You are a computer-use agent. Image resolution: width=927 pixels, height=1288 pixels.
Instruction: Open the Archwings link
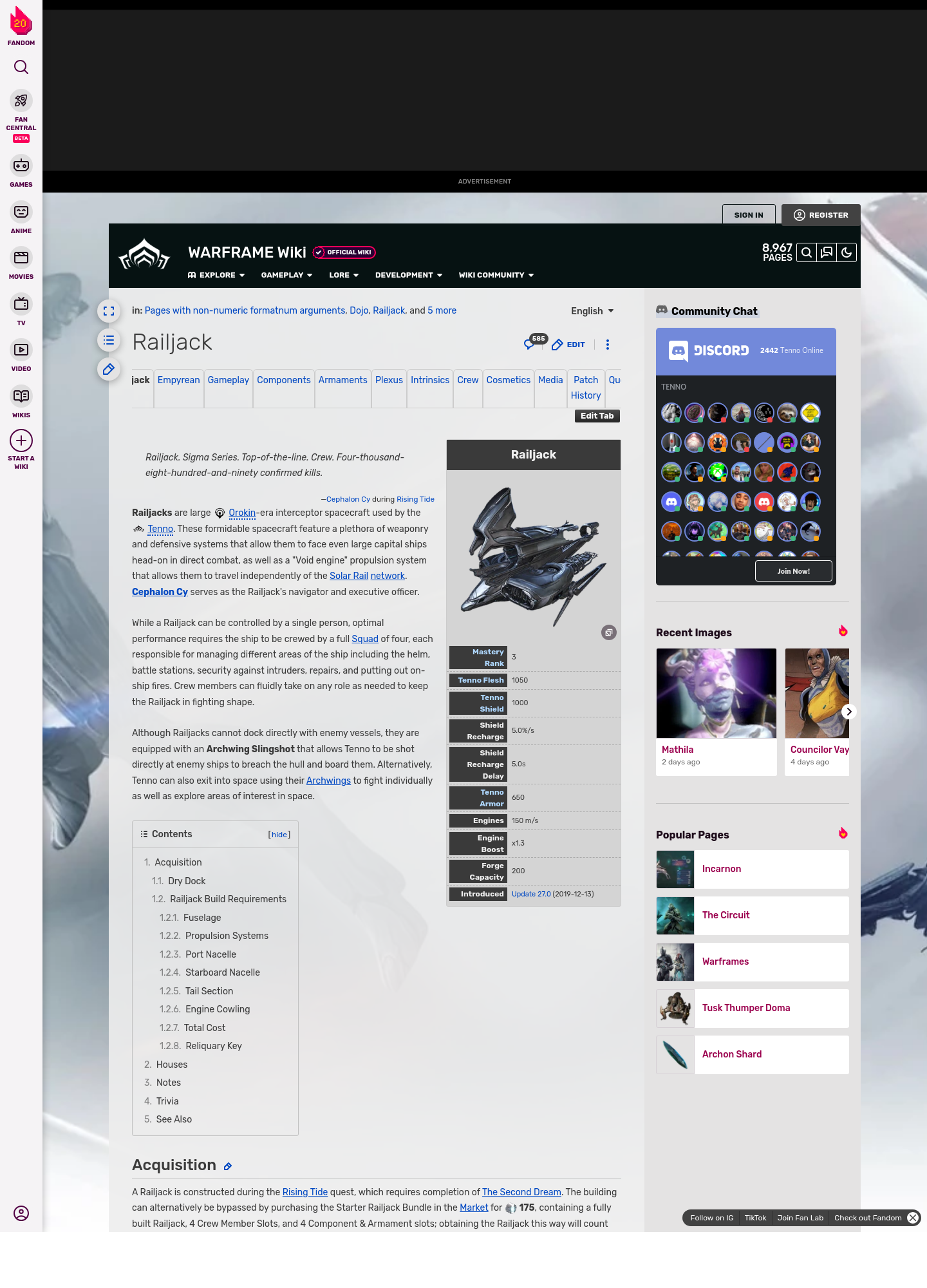[328, 781]
